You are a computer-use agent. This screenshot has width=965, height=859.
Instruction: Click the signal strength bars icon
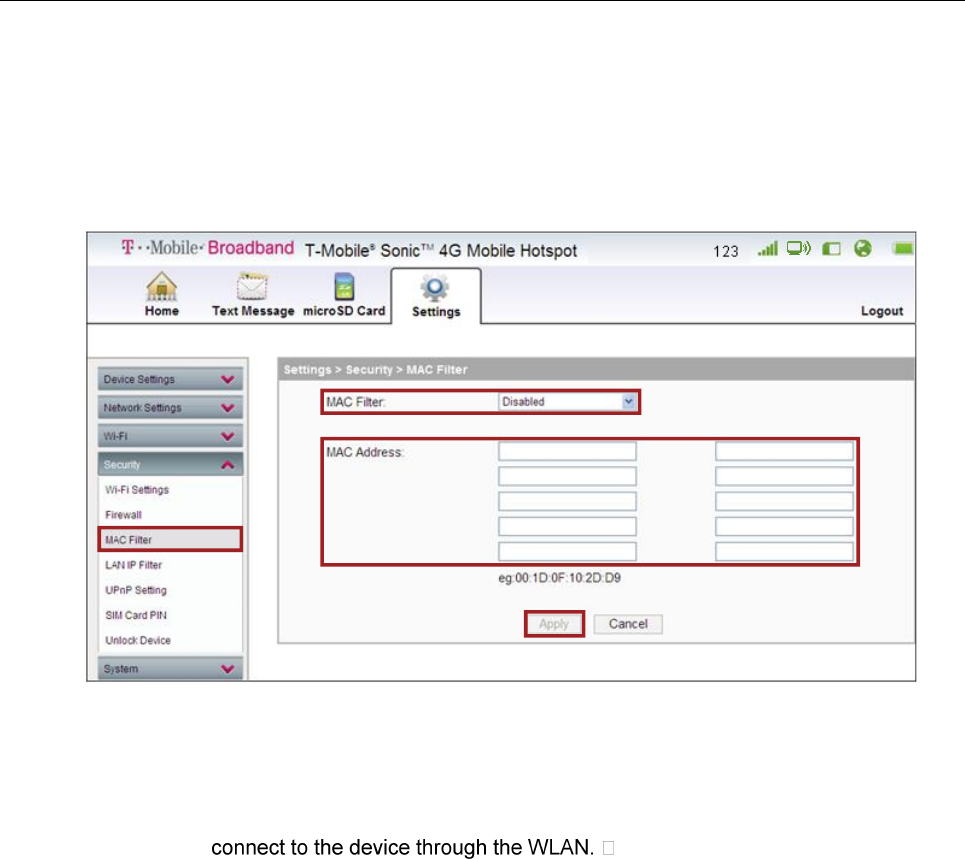[767, 249]
